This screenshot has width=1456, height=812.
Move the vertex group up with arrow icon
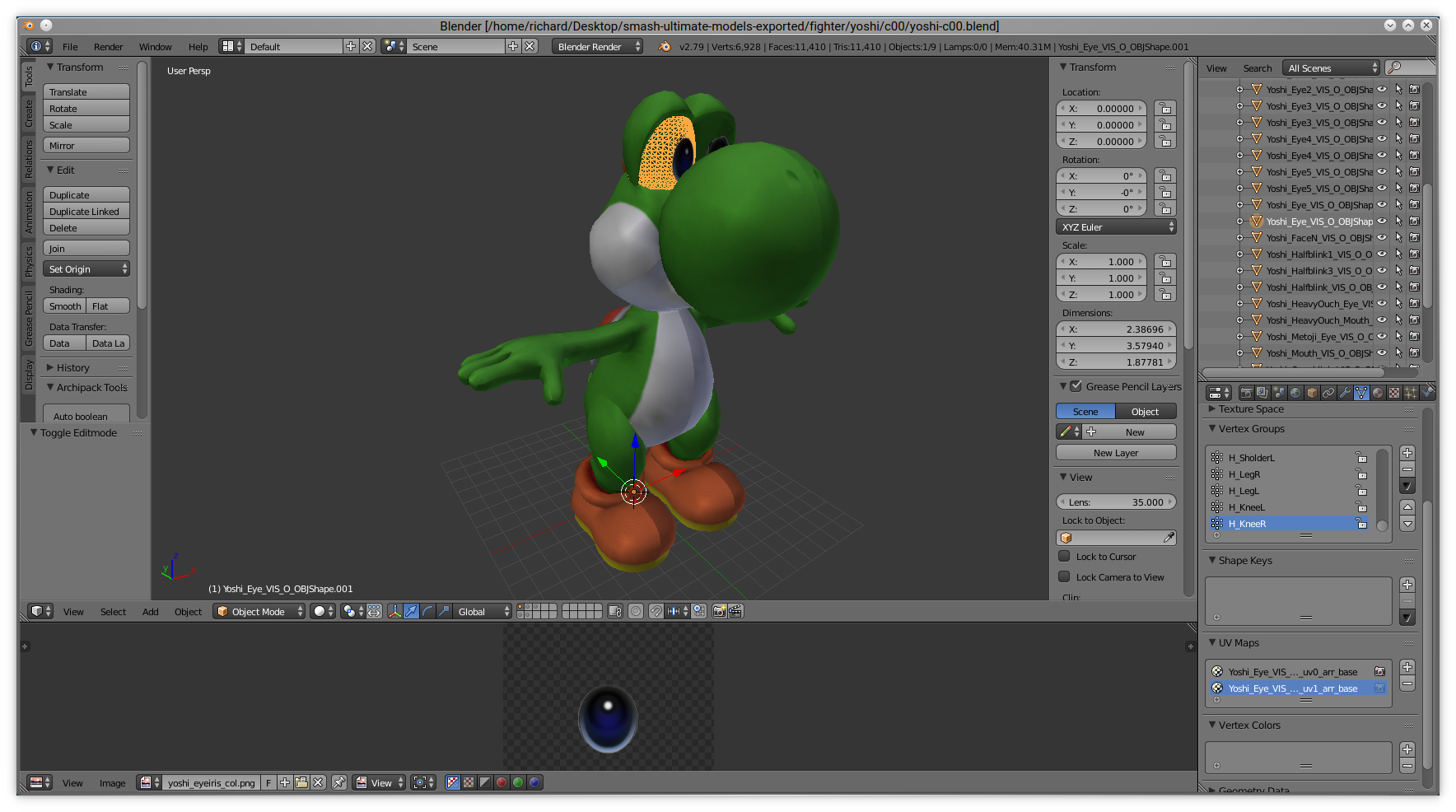click(1407, 507)
